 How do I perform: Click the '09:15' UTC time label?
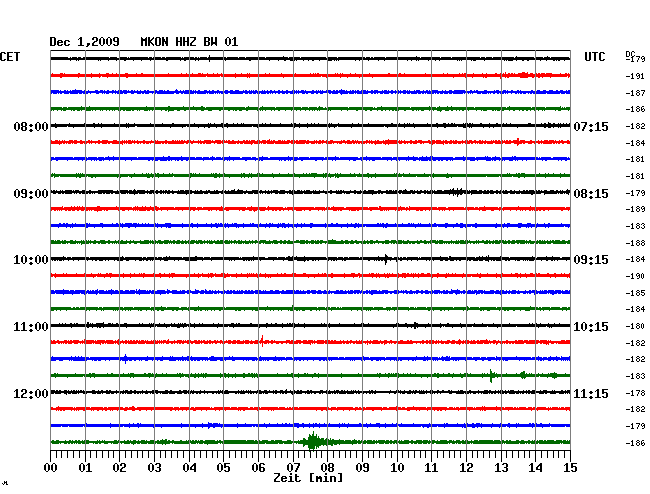[591, 260]
